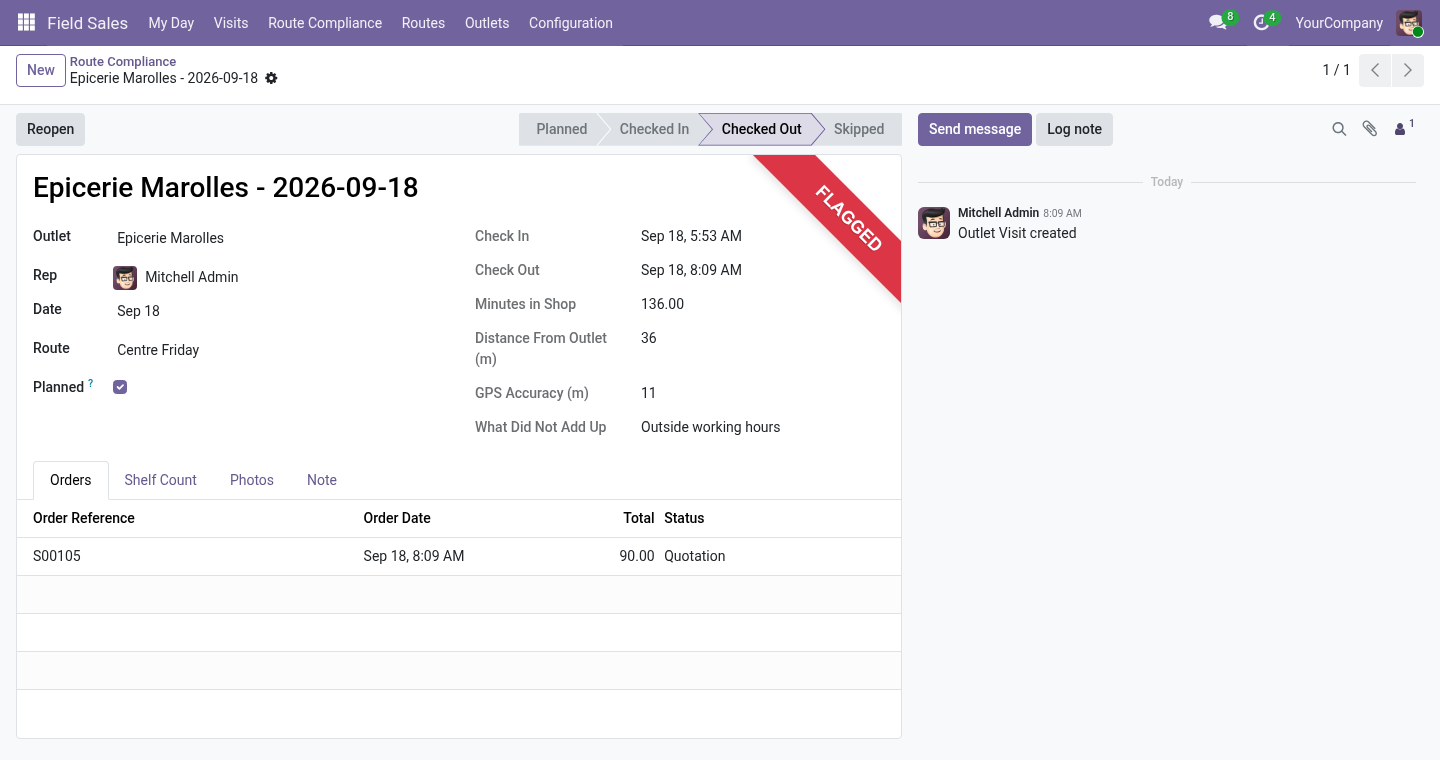Show followers person icon
This screenshot has width=1440, height=760.
pos(1404,128)
